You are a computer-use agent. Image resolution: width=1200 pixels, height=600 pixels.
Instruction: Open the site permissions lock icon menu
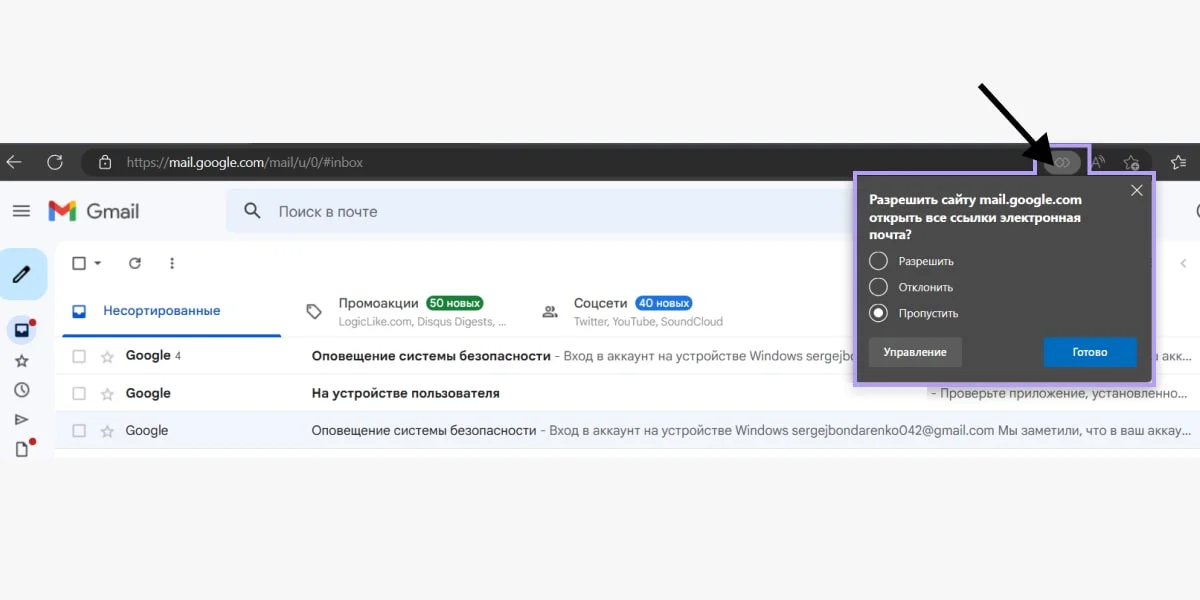coord(107,161)
